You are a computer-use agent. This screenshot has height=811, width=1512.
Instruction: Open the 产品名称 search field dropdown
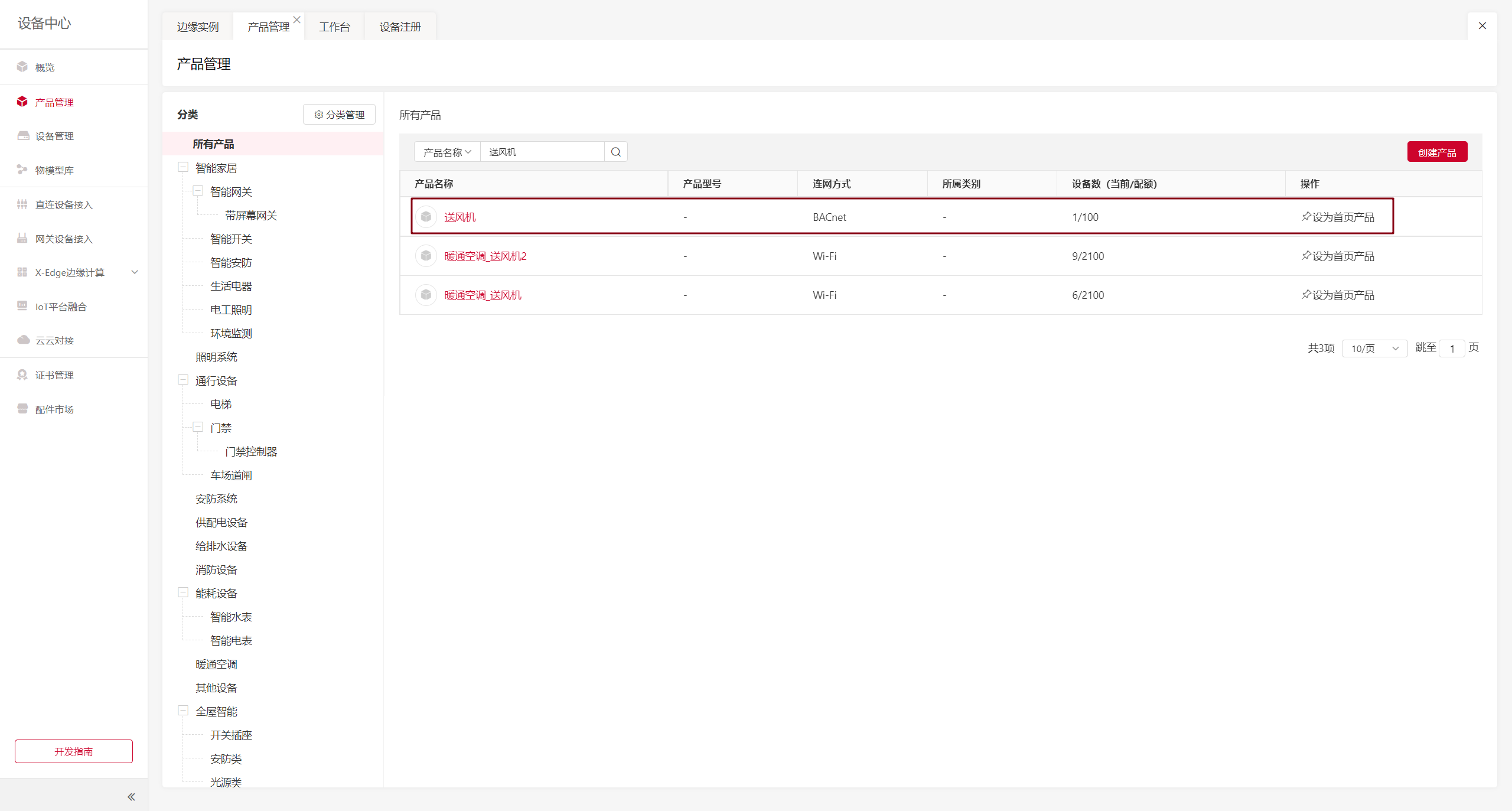coord(447,152)
